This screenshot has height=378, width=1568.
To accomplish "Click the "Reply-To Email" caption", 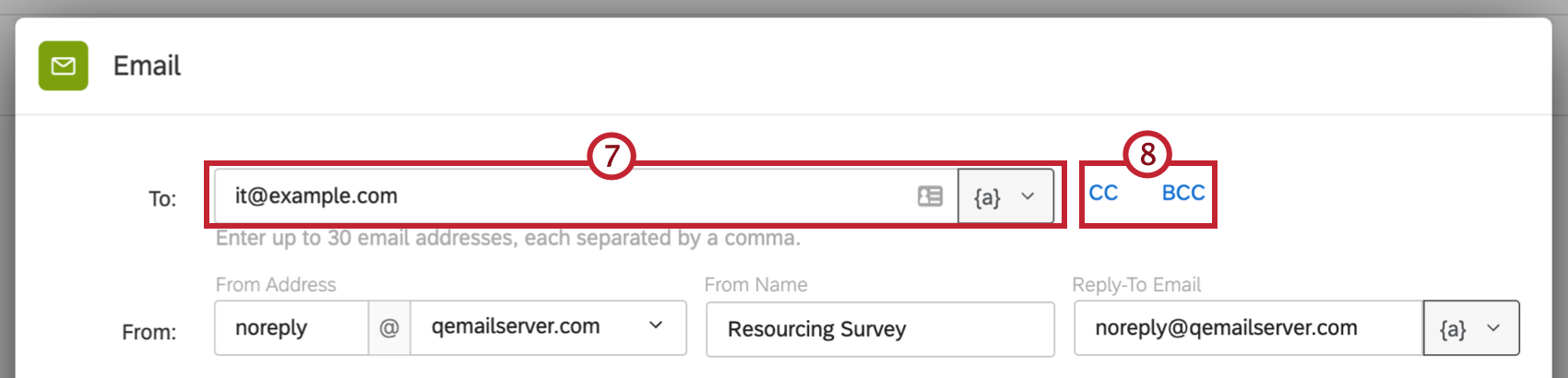I will pyautogui.click(x=1135, y=285).
